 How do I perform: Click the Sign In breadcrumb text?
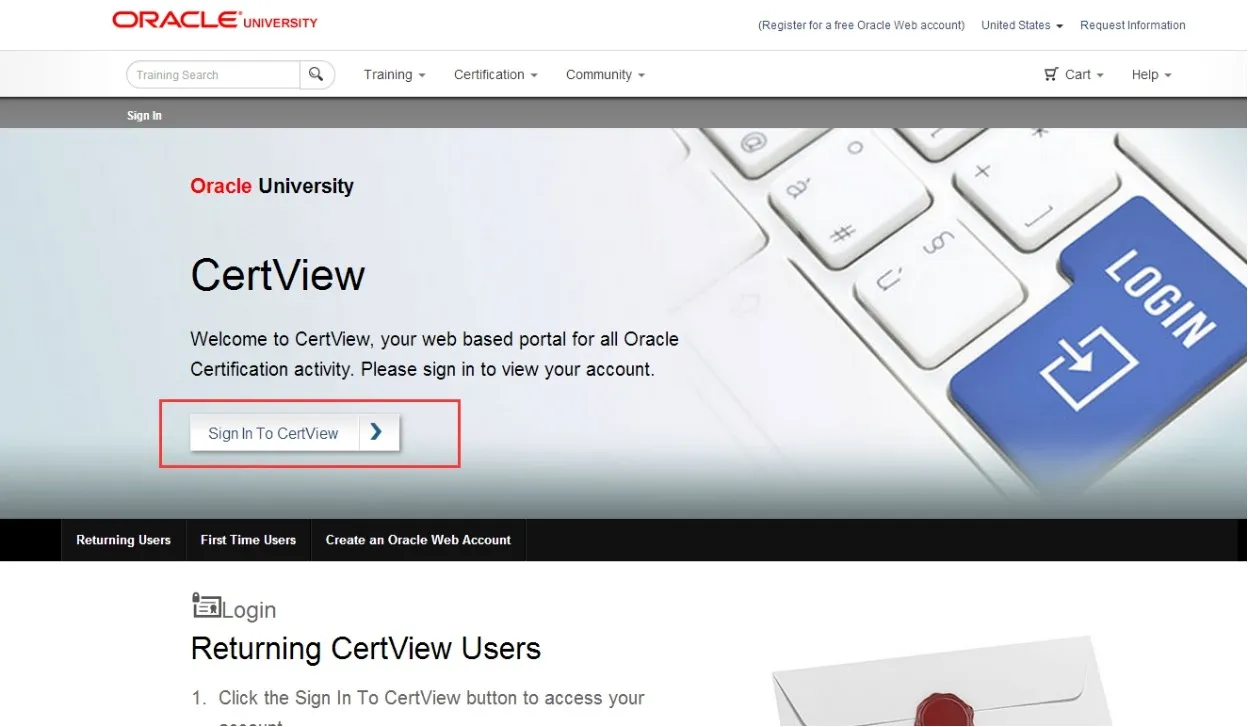point(144,116)
